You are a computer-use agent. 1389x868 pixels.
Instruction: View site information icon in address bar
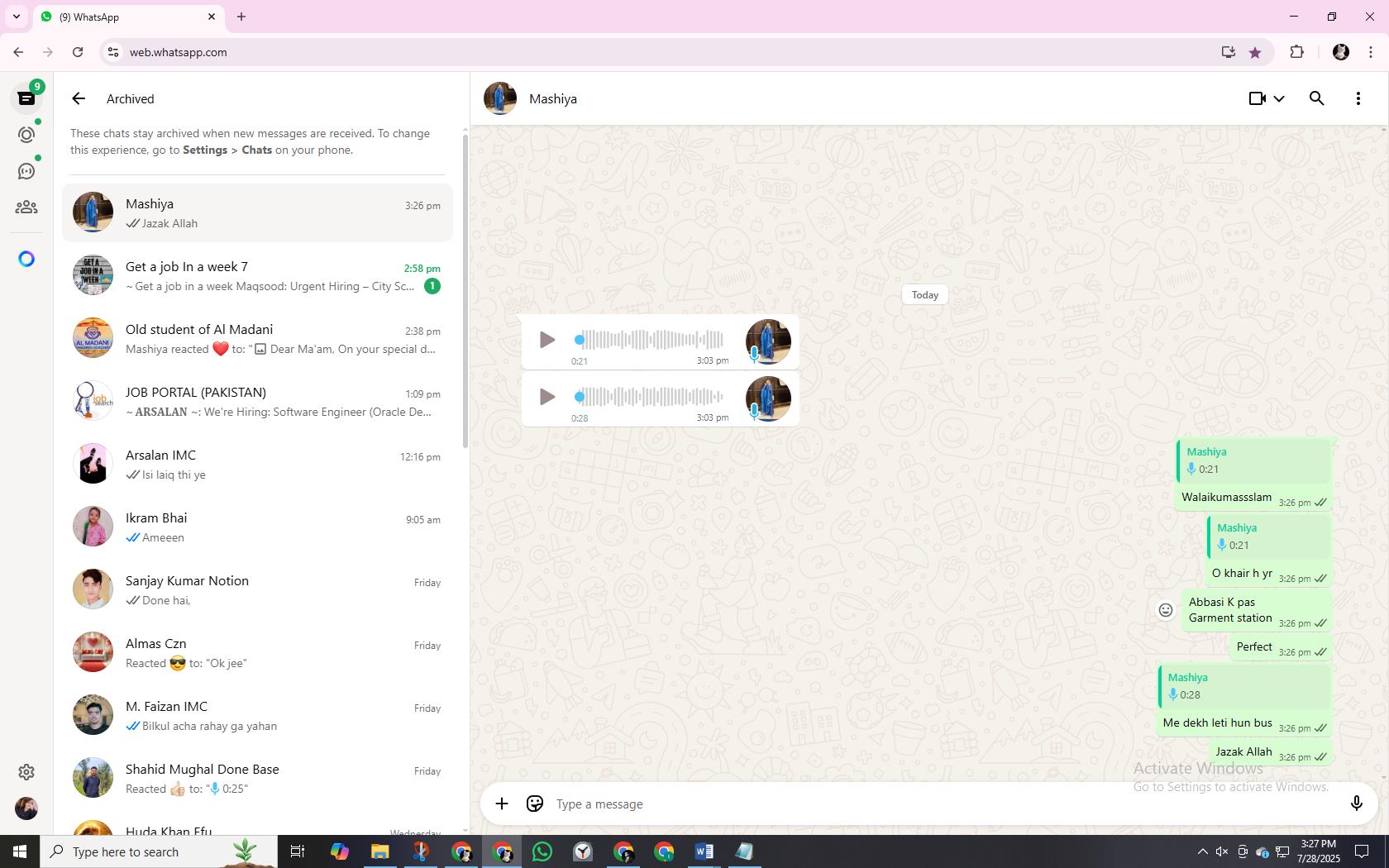click(113, 52)
